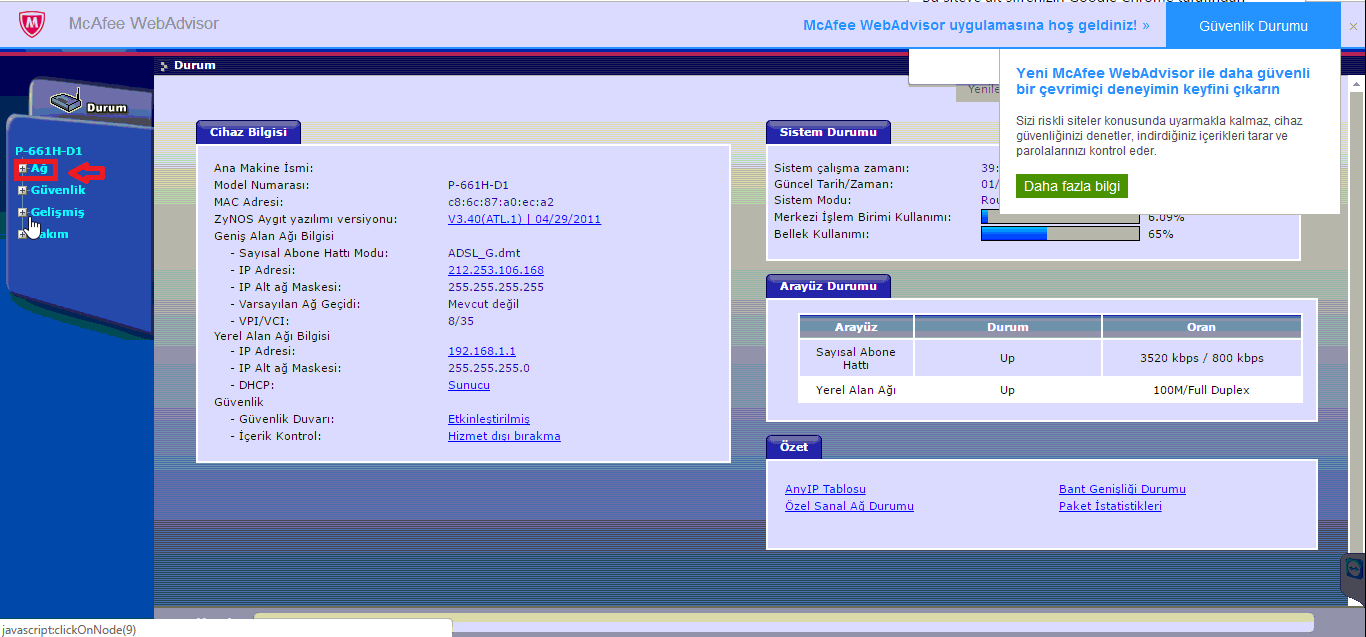Open the Hizmet dışı bırakma link
The image size is (1366, 637).
(504, 436)
